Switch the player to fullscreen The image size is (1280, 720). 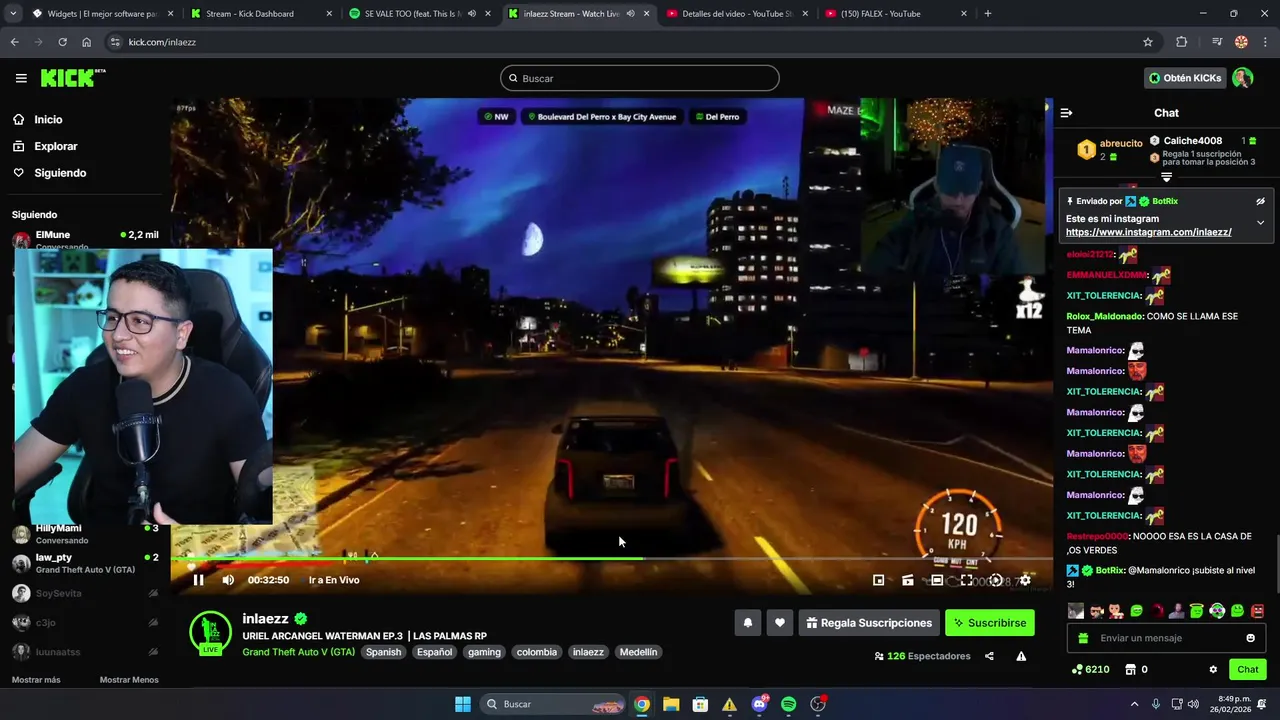pos(966,580)
